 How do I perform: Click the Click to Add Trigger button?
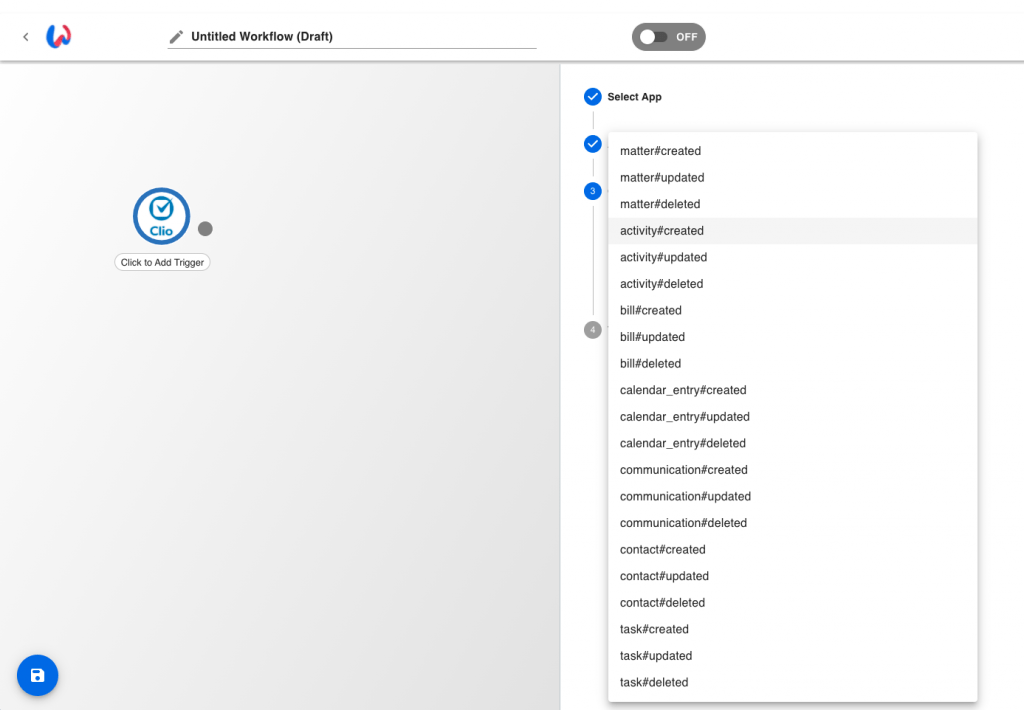(x=162, y=262)
